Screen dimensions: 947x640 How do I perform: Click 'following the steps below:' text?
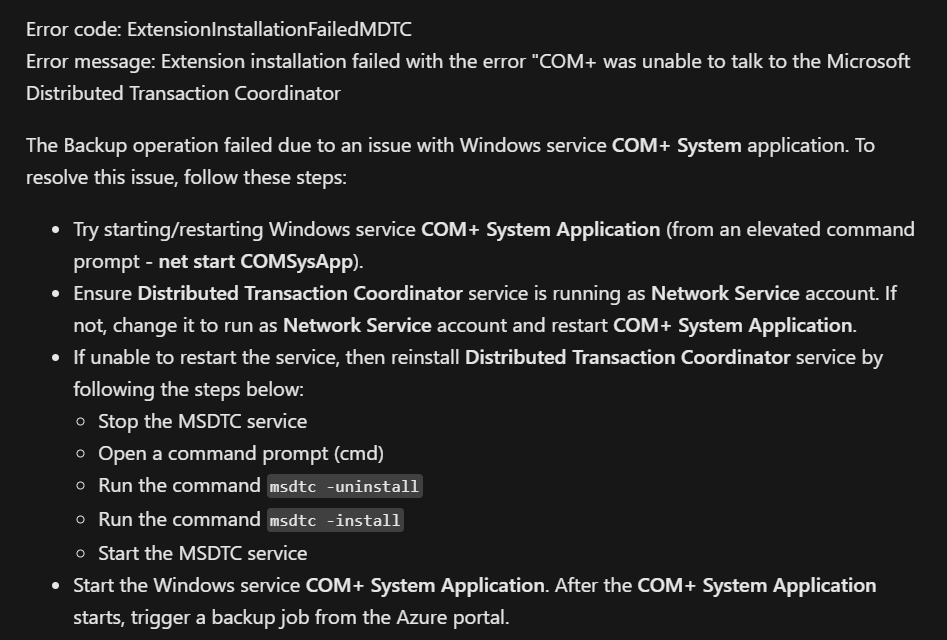point(188,389)
